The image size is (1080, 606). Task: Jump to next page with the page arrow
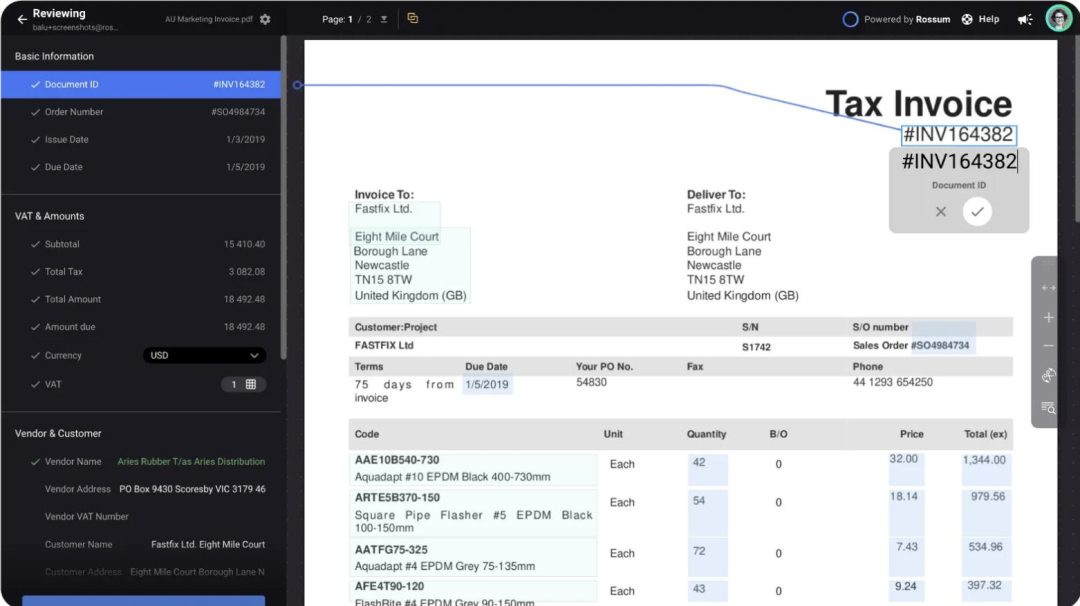coord(384,19)
